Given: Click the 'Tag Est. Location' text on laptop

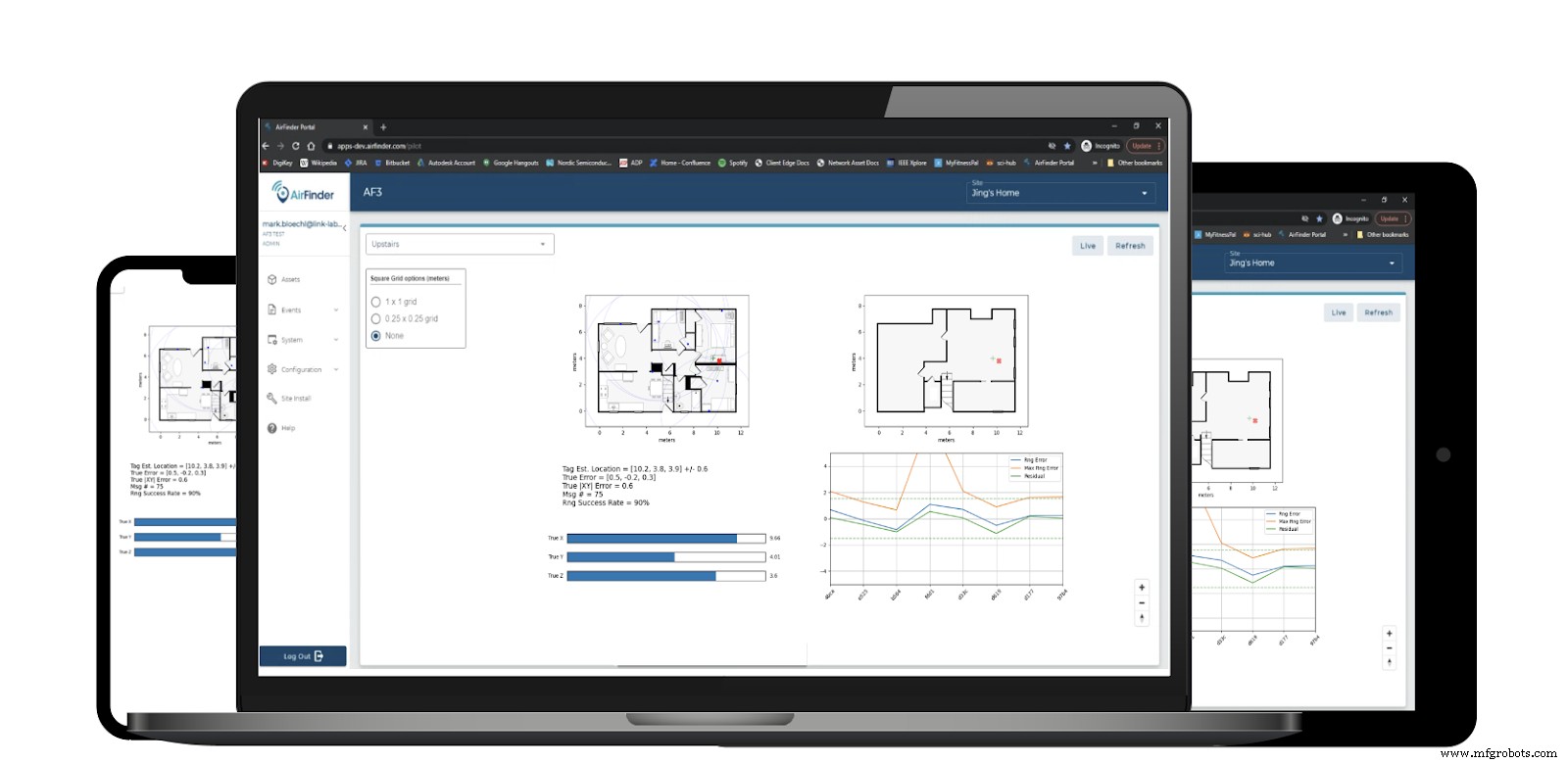Looking at the screenshot, I should tap(634, 469).
